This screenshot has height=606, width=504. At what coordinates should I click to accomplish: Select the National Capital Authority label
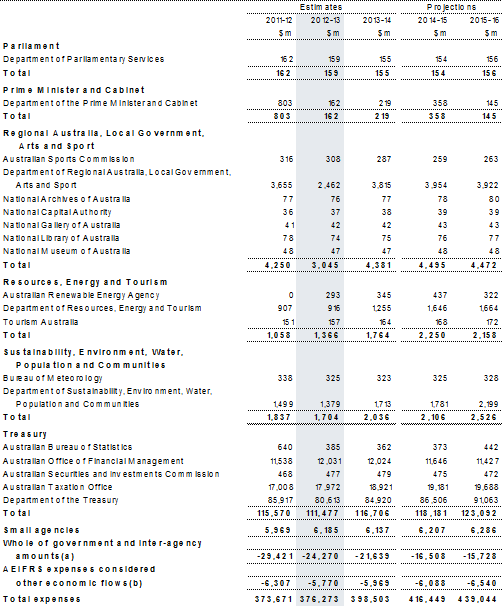[x=57, y=212]
